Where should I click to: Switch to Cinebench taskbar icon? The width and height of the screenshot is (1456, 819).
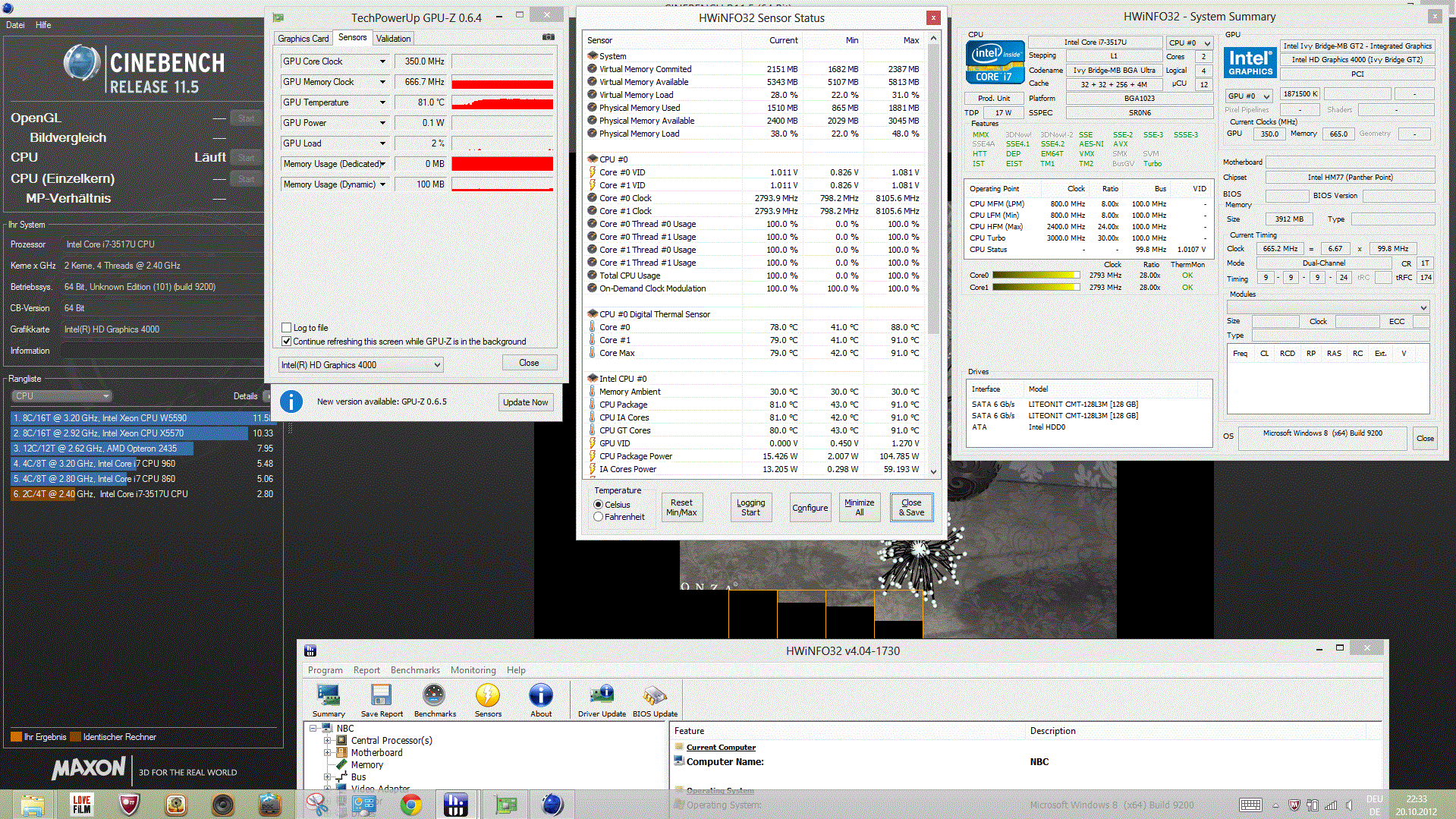point(552,805)
